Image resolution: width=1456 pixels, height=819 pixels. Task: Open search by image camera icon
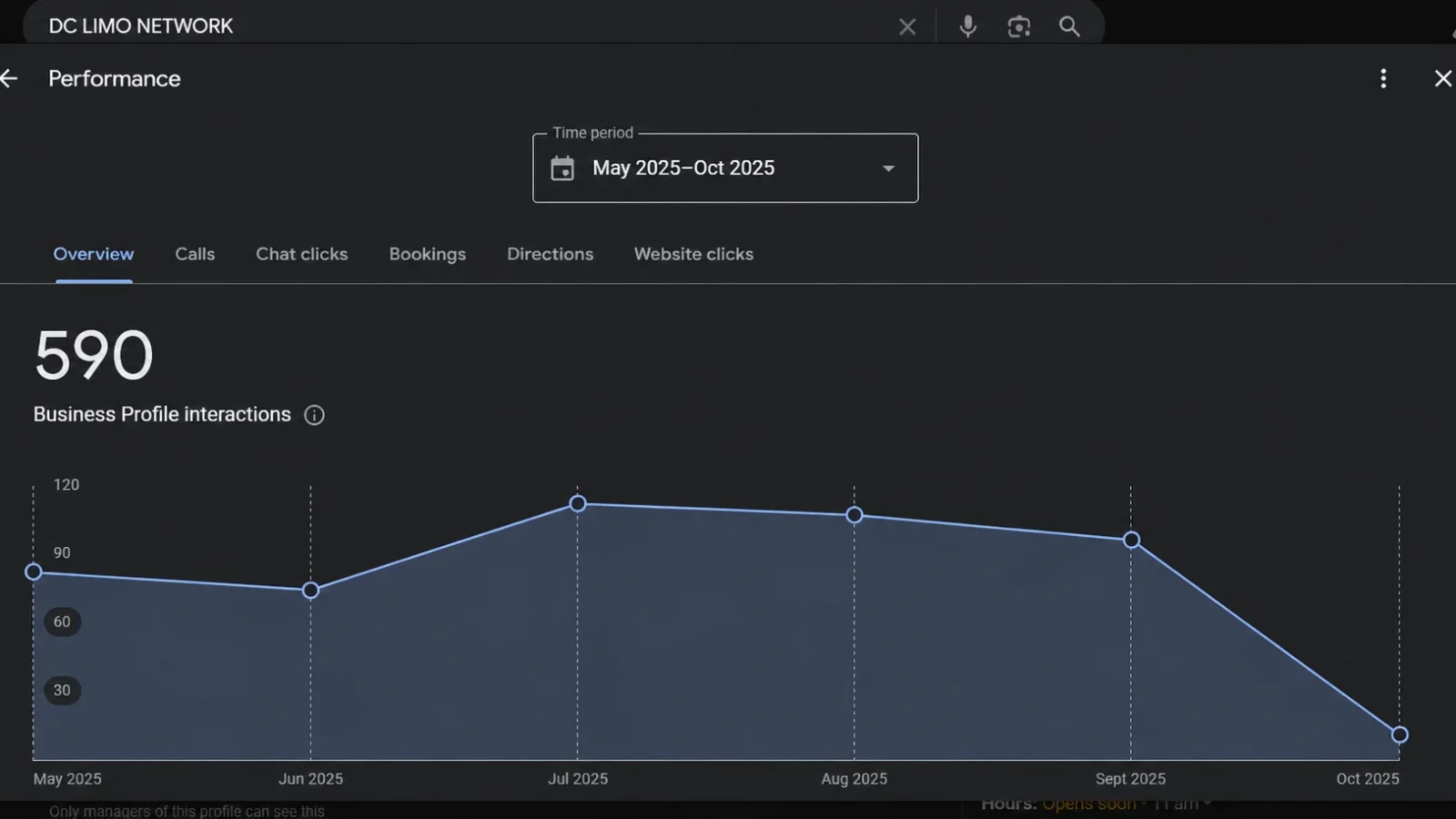point(1019,26)
